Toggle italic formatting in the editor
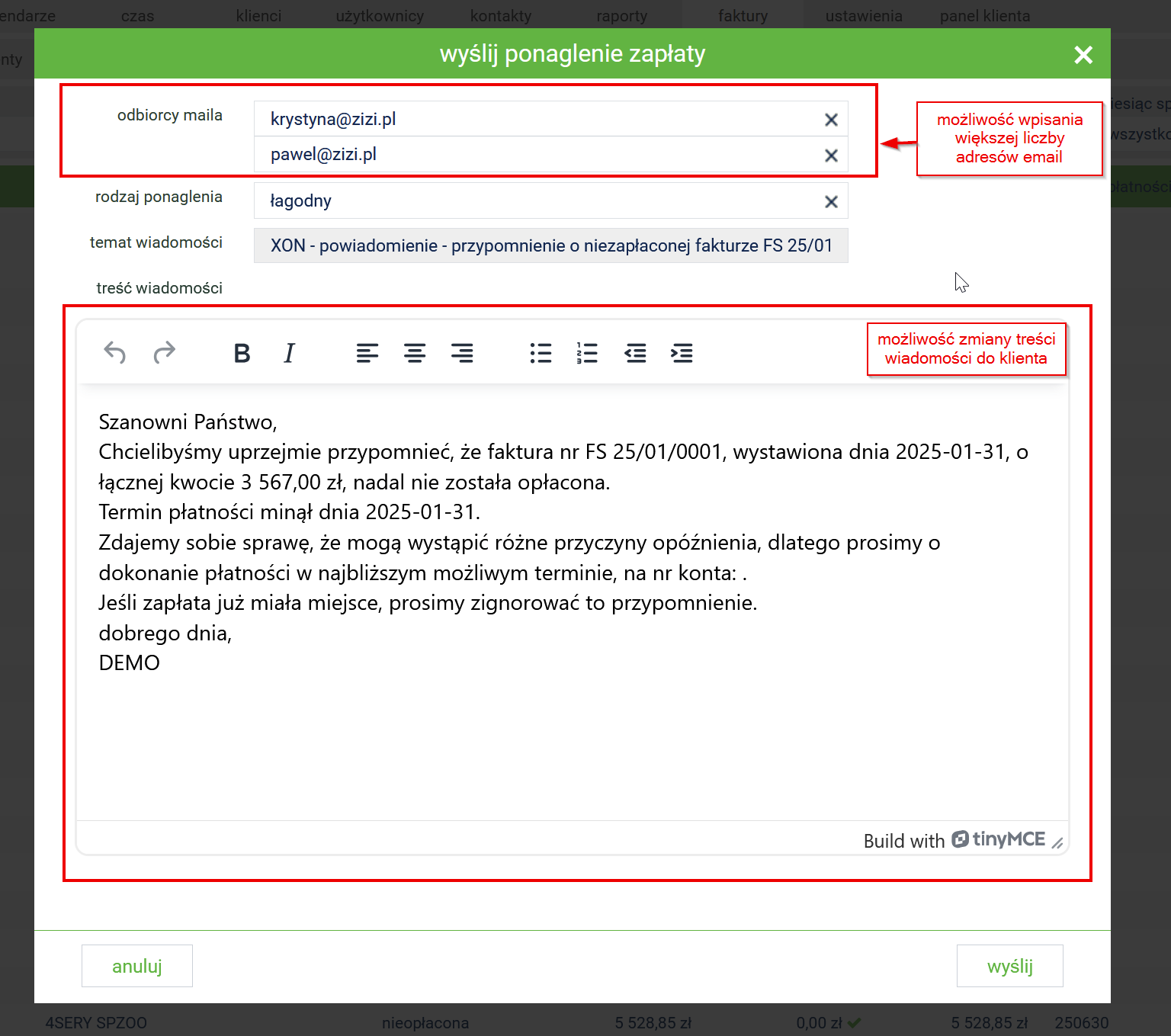Image resolution: width=1171 pixels, height=1036 pixels. pyautogui.click(x=289, y=353)
